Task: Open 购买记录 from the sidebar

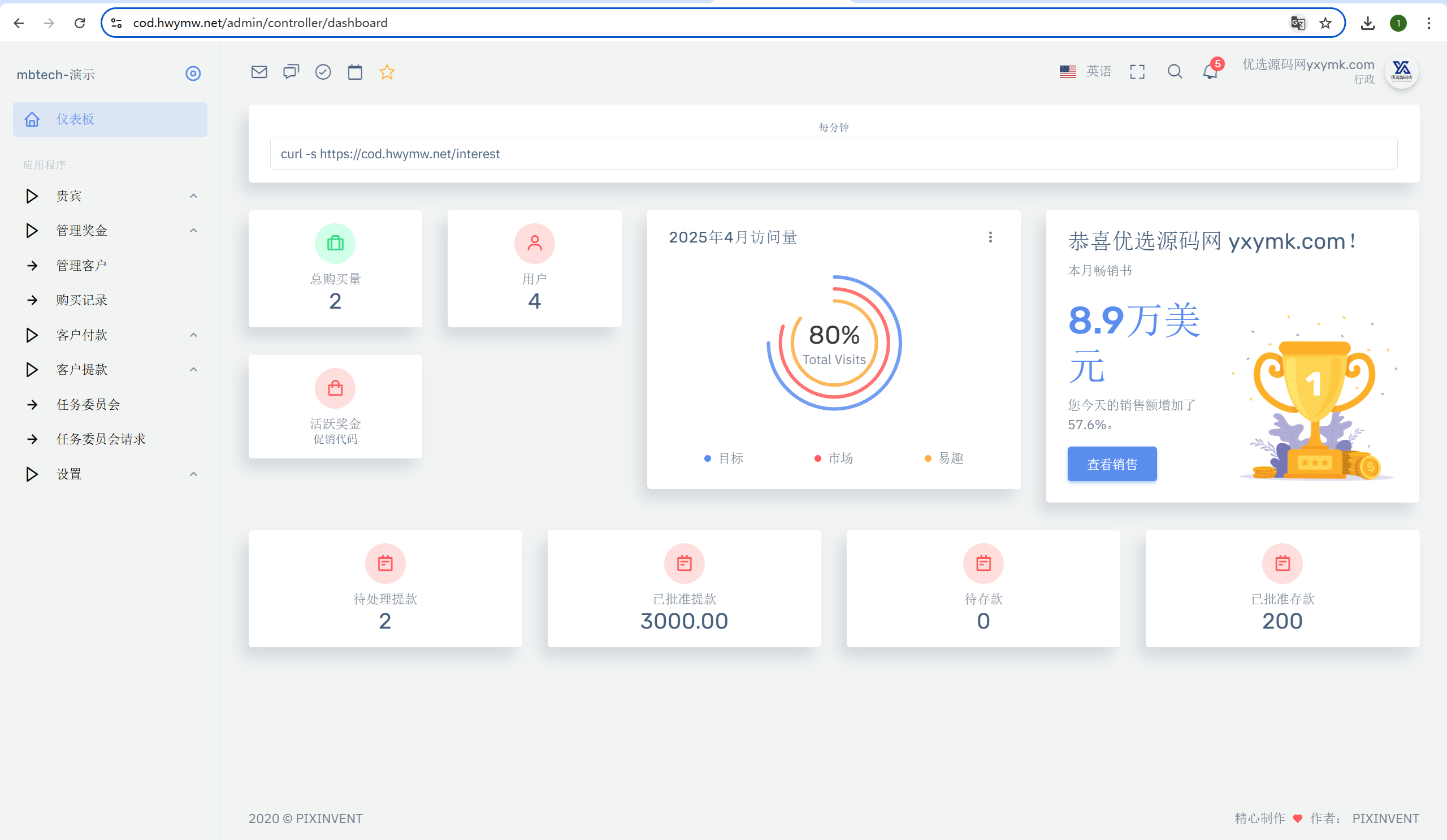Action: (x=81, y=300)
